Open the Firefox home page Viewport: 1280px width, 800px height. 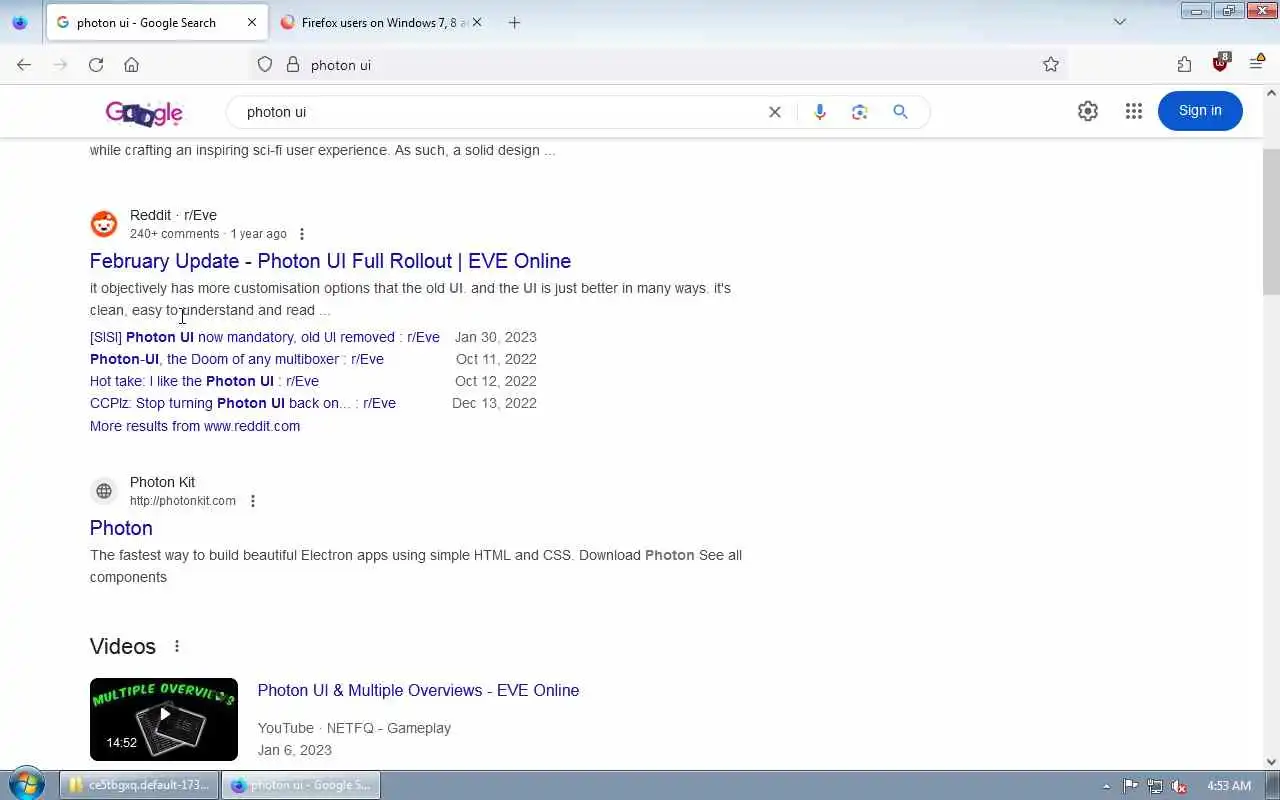click(x=131, y=65)
